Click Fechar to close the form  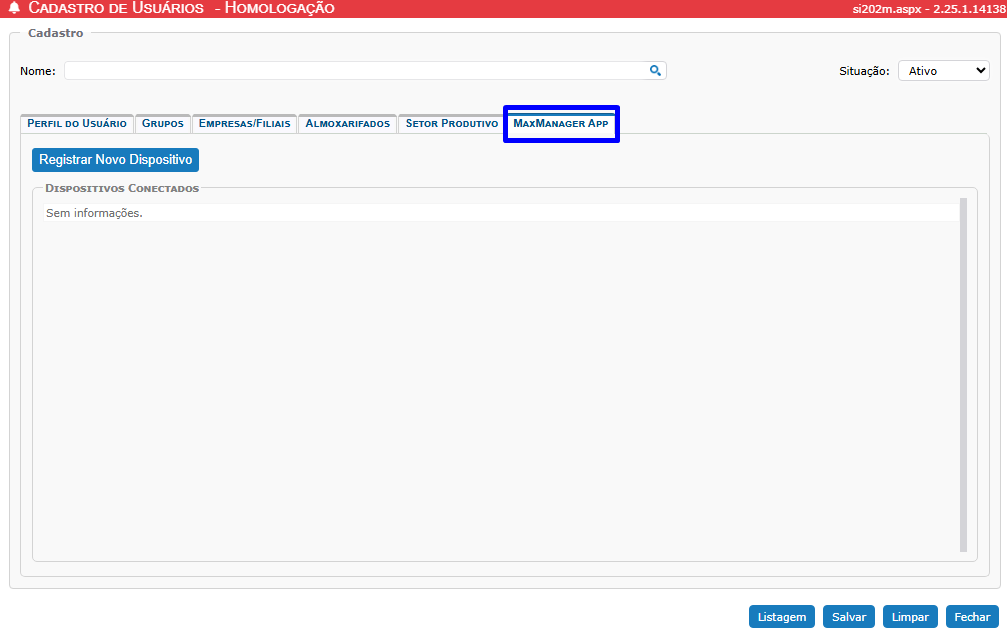point(971,617)
